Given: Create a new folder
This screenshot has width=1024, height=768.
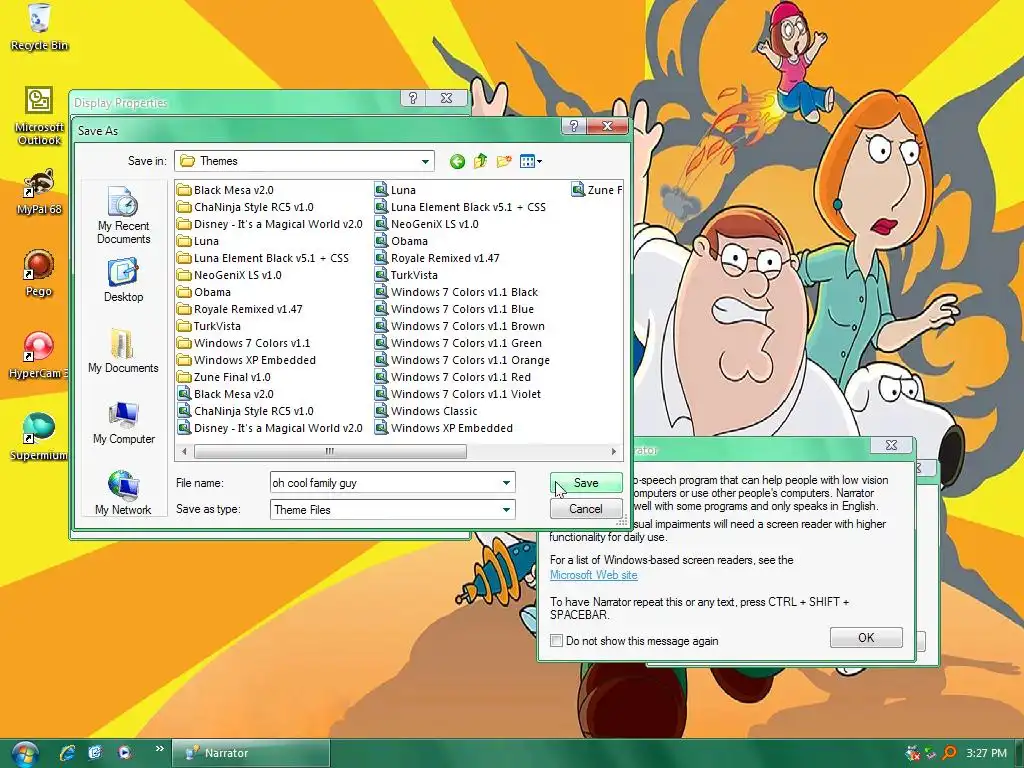Looking at the screenshot, I should click(504, 161).
